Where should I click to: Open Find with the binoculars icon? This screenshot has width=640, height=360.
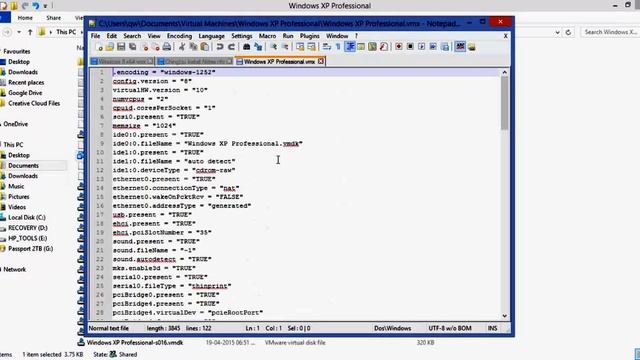pyautogui.click(x=246, y=47)
